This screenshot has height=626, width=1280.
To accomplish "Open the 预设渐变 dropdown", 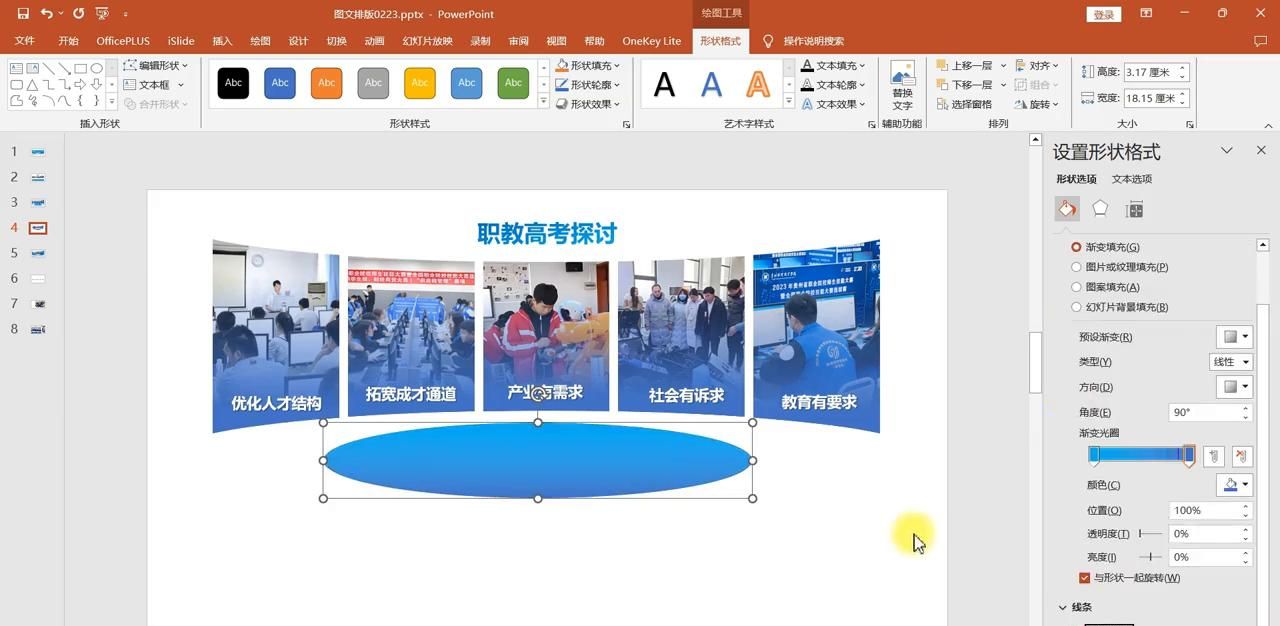I will pos(1237,338).
